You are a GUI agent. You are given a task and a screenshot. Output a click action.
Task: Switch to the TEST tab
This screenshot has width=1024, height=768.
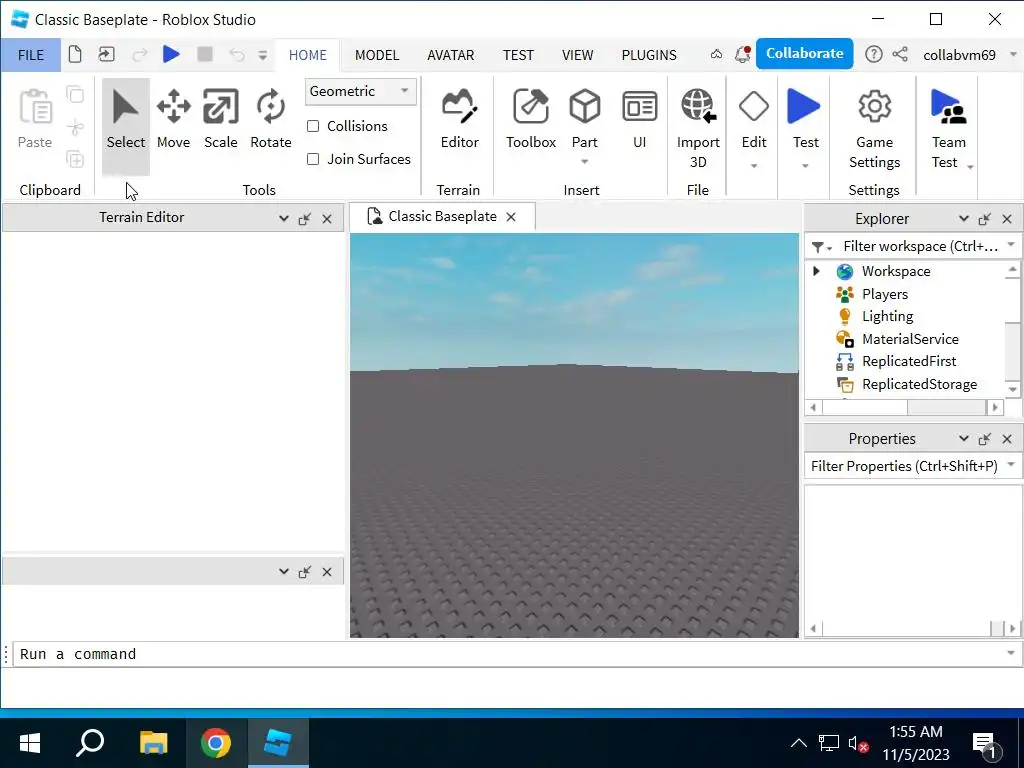point(518,55)
